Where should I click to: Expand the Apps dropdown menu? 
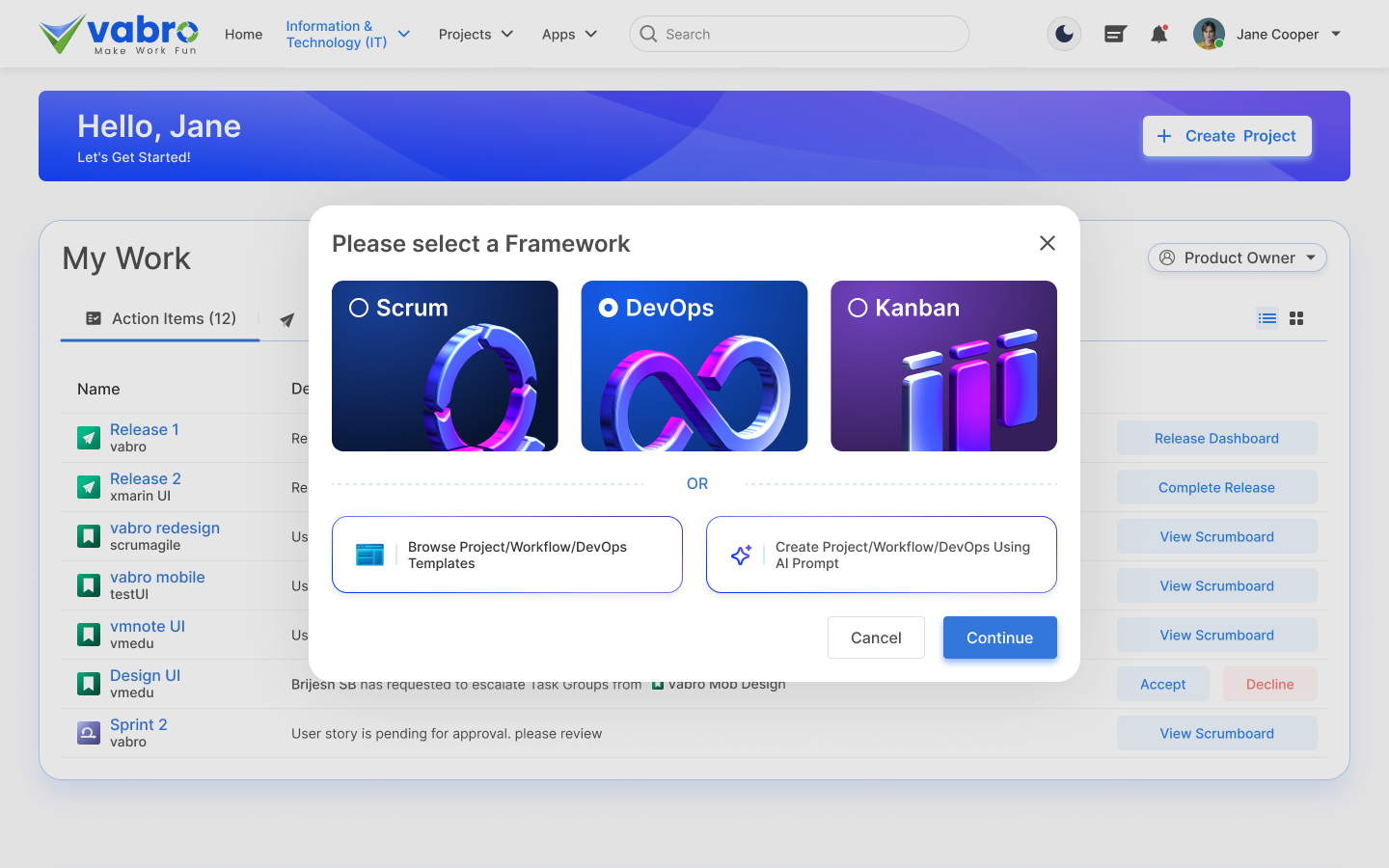pyautogui.click(x=569, y=34)
